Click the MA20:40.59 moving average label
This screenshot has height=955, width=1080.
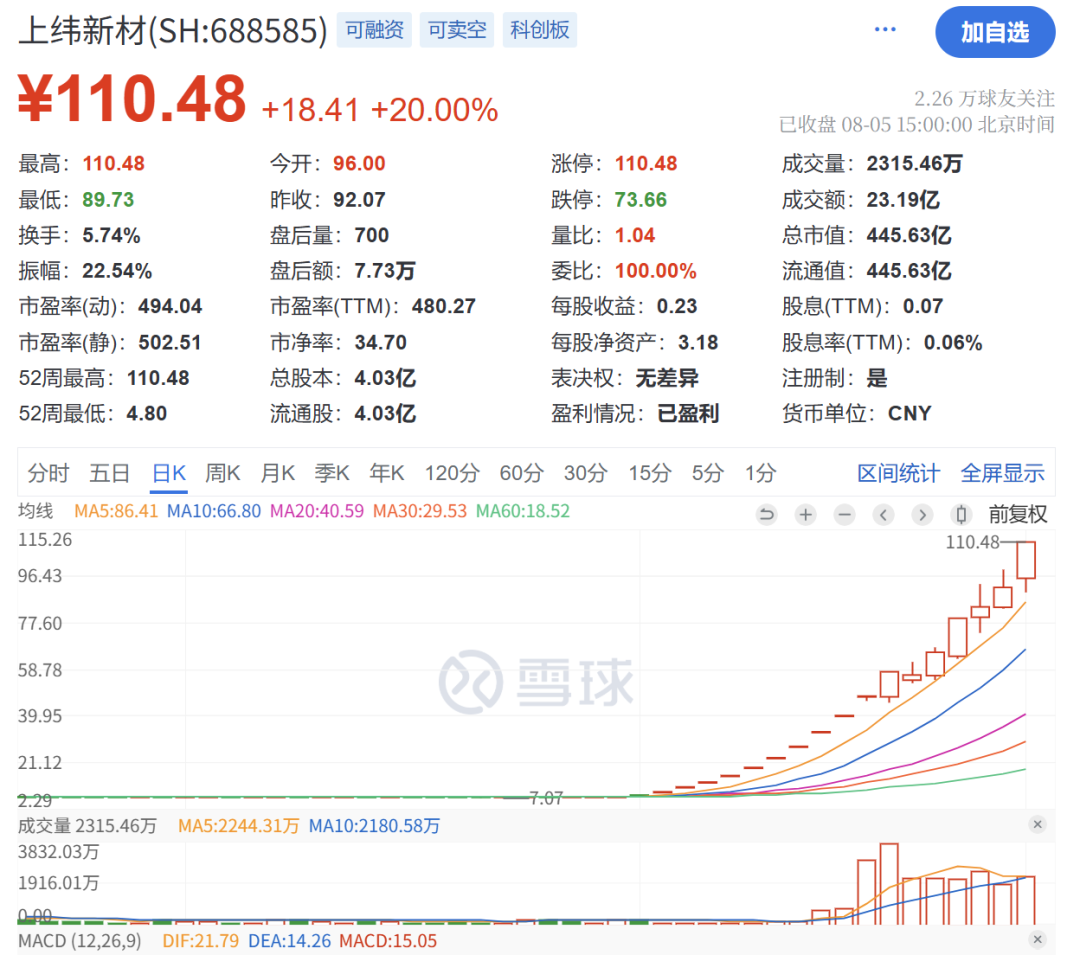point(317,512)
